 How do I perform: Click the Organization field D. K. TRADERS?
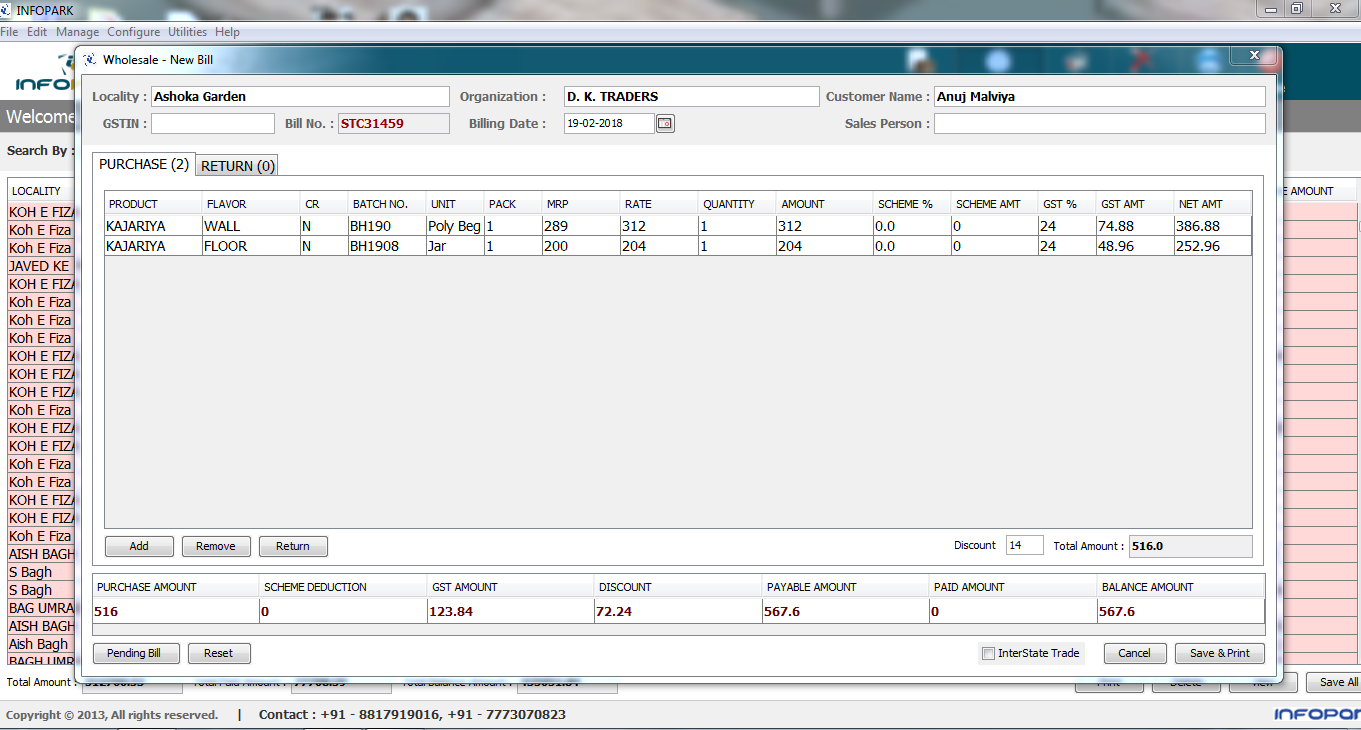click(691, 97)
